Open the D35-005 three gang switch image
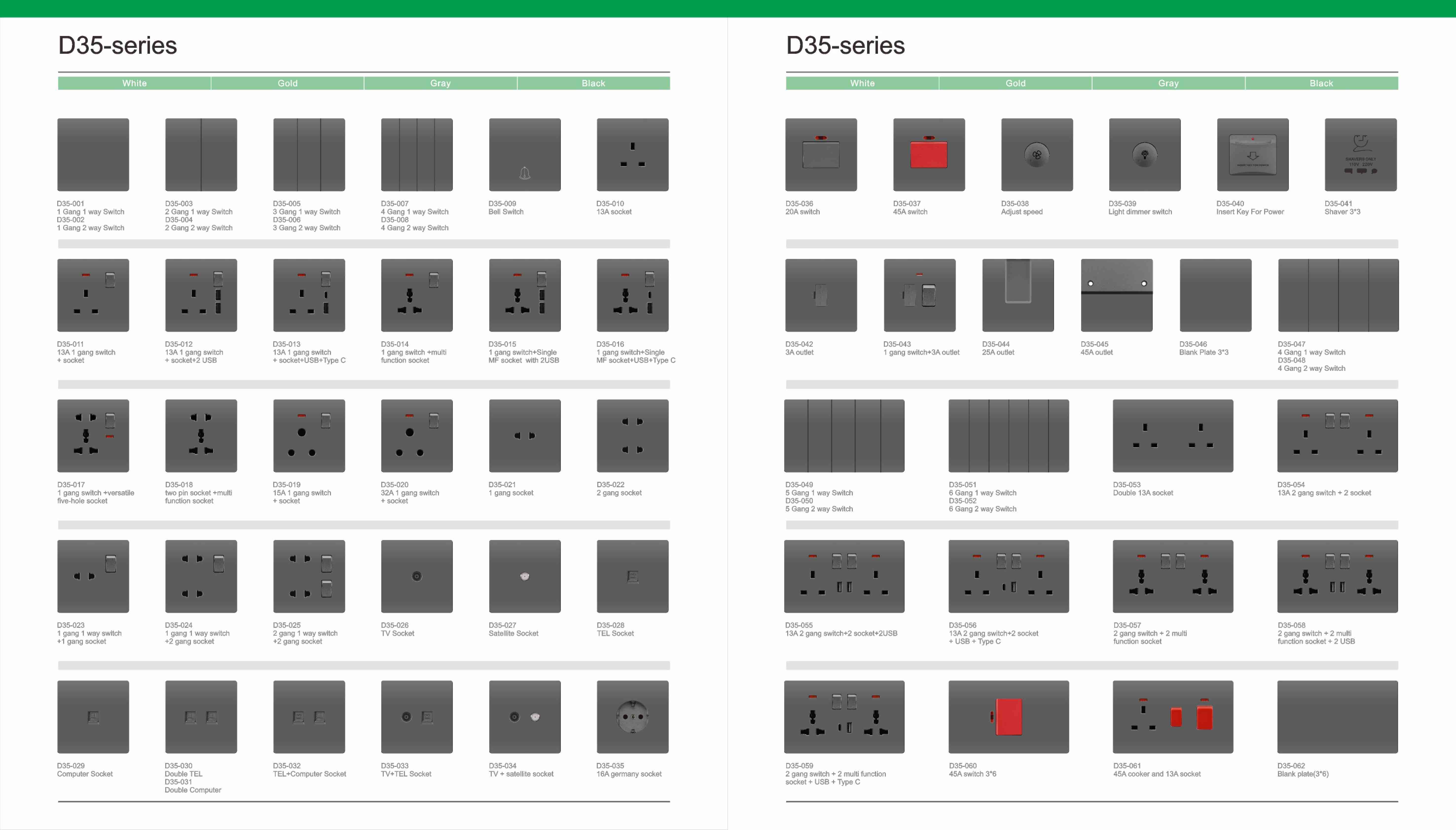1456x830 pixels. click(x=309, y=155)
